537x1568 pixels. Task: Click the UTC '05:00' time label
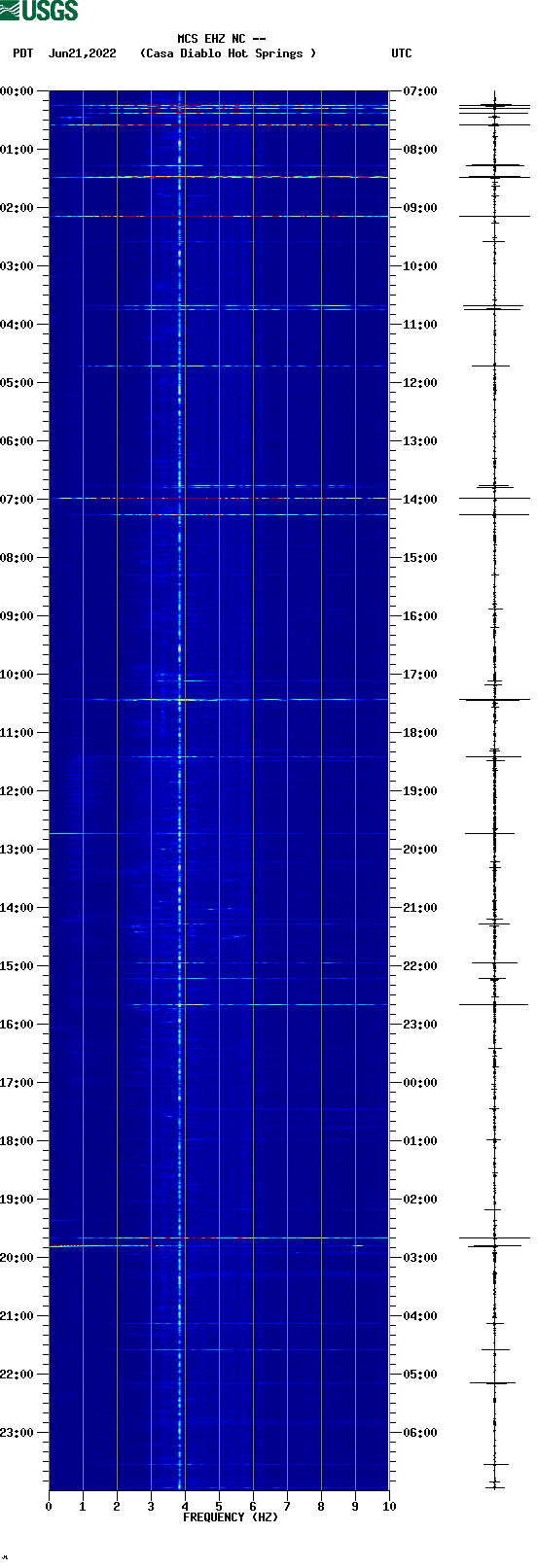420,1375
